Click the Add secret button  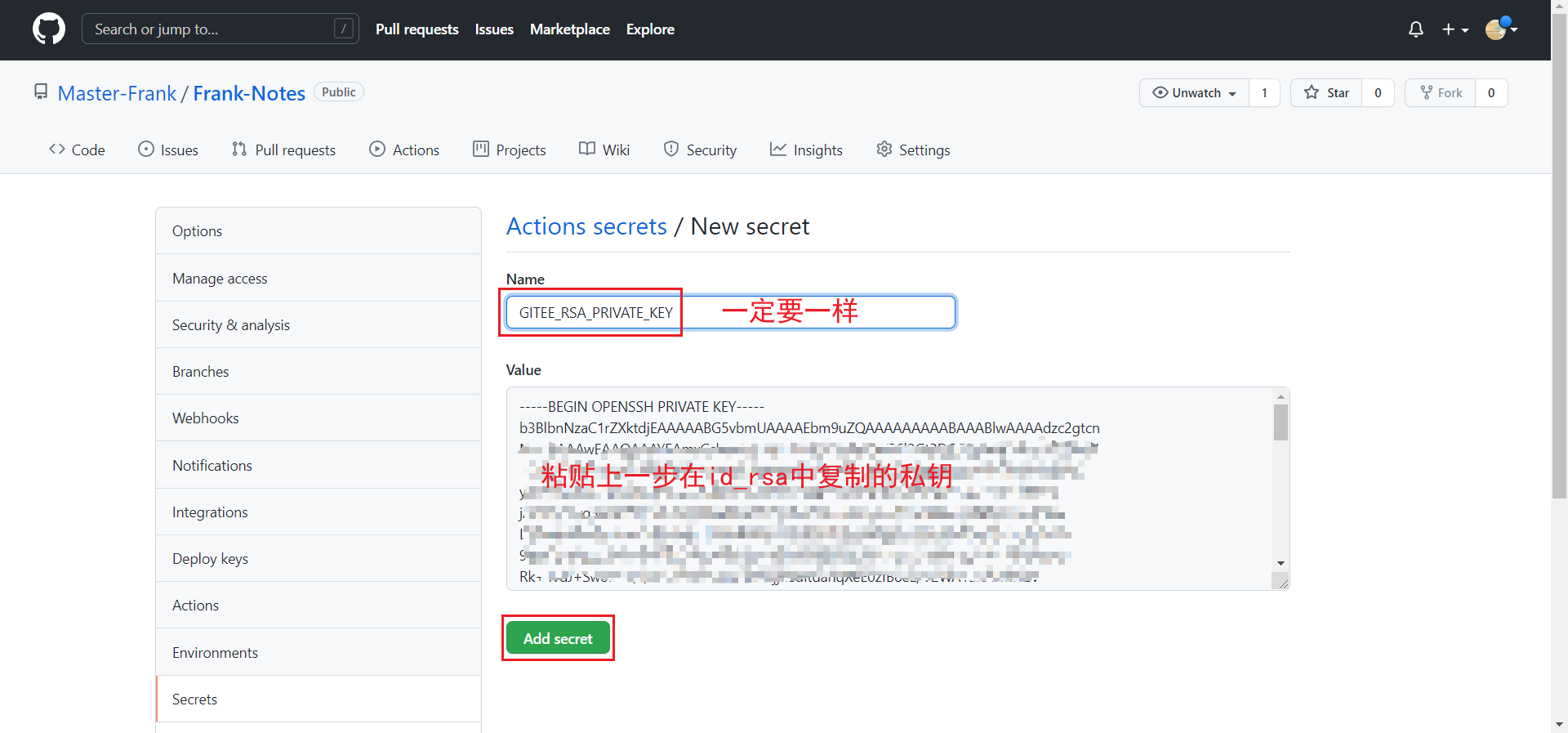point(558,638)
